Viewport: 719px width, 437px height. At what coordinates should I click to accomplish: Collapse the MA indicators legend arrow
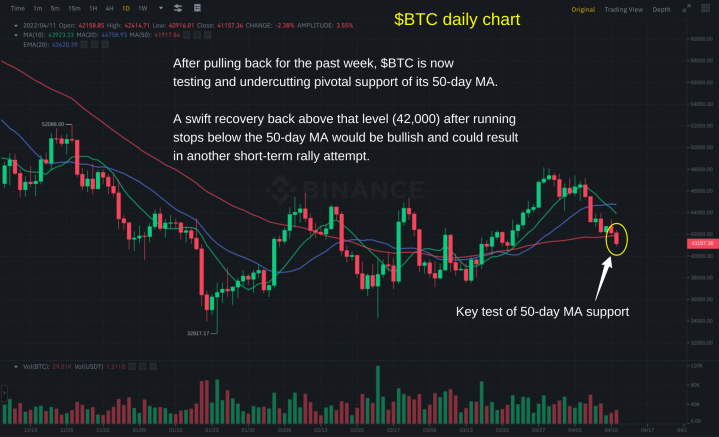tap(16, 35)
